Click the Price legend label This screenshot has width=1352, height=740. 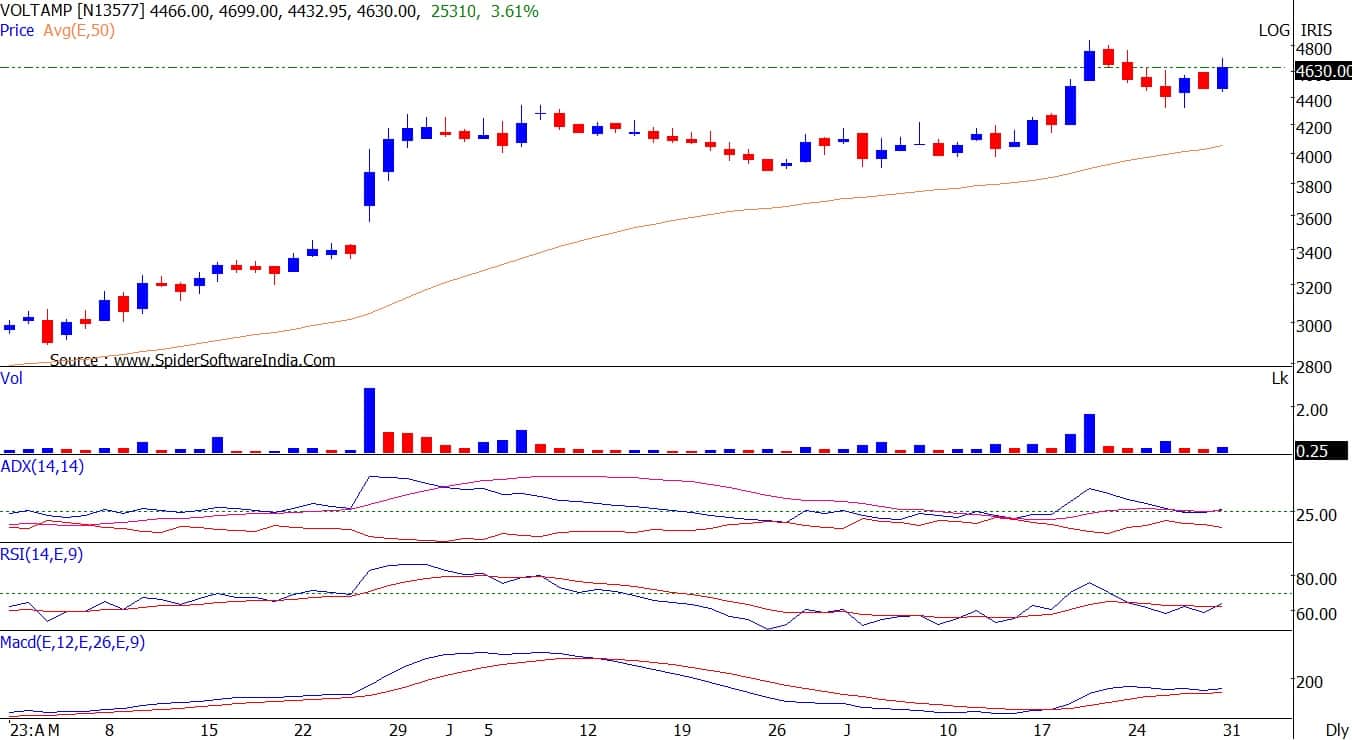point(18,31)
